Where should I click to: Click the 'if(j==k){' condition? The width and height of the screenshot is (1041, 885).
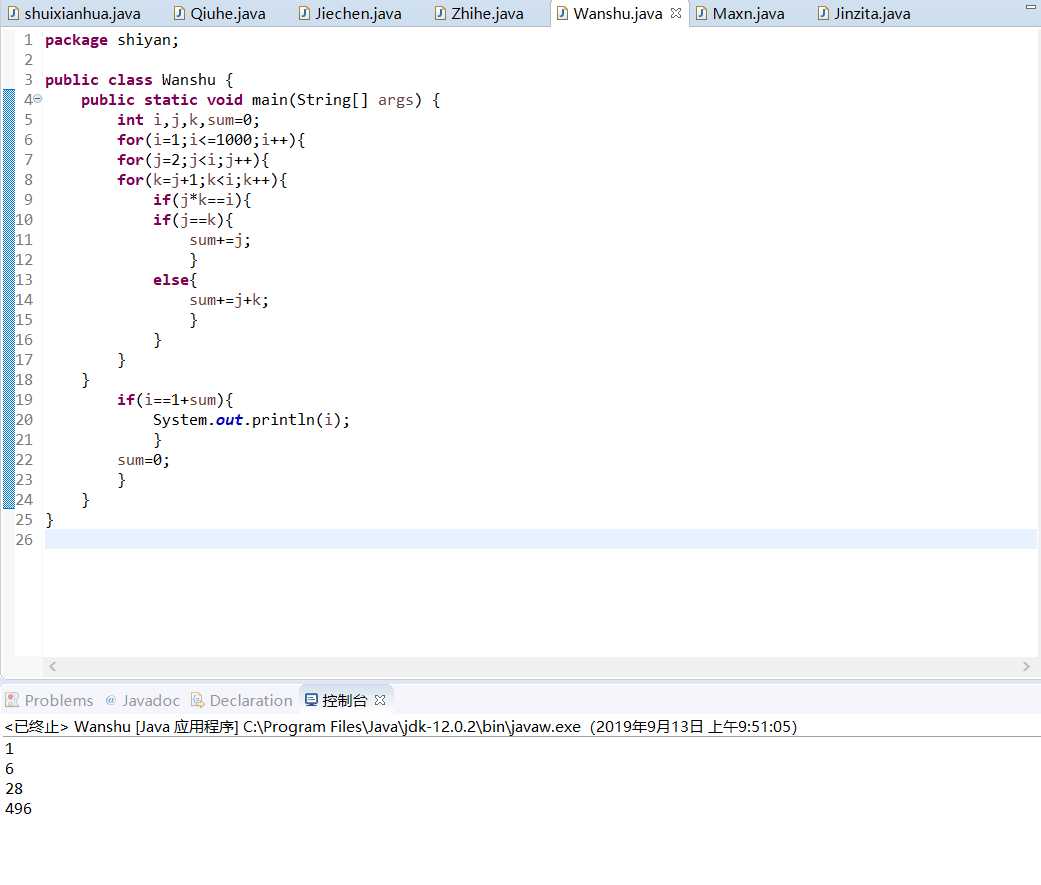(x=193, y=220)
